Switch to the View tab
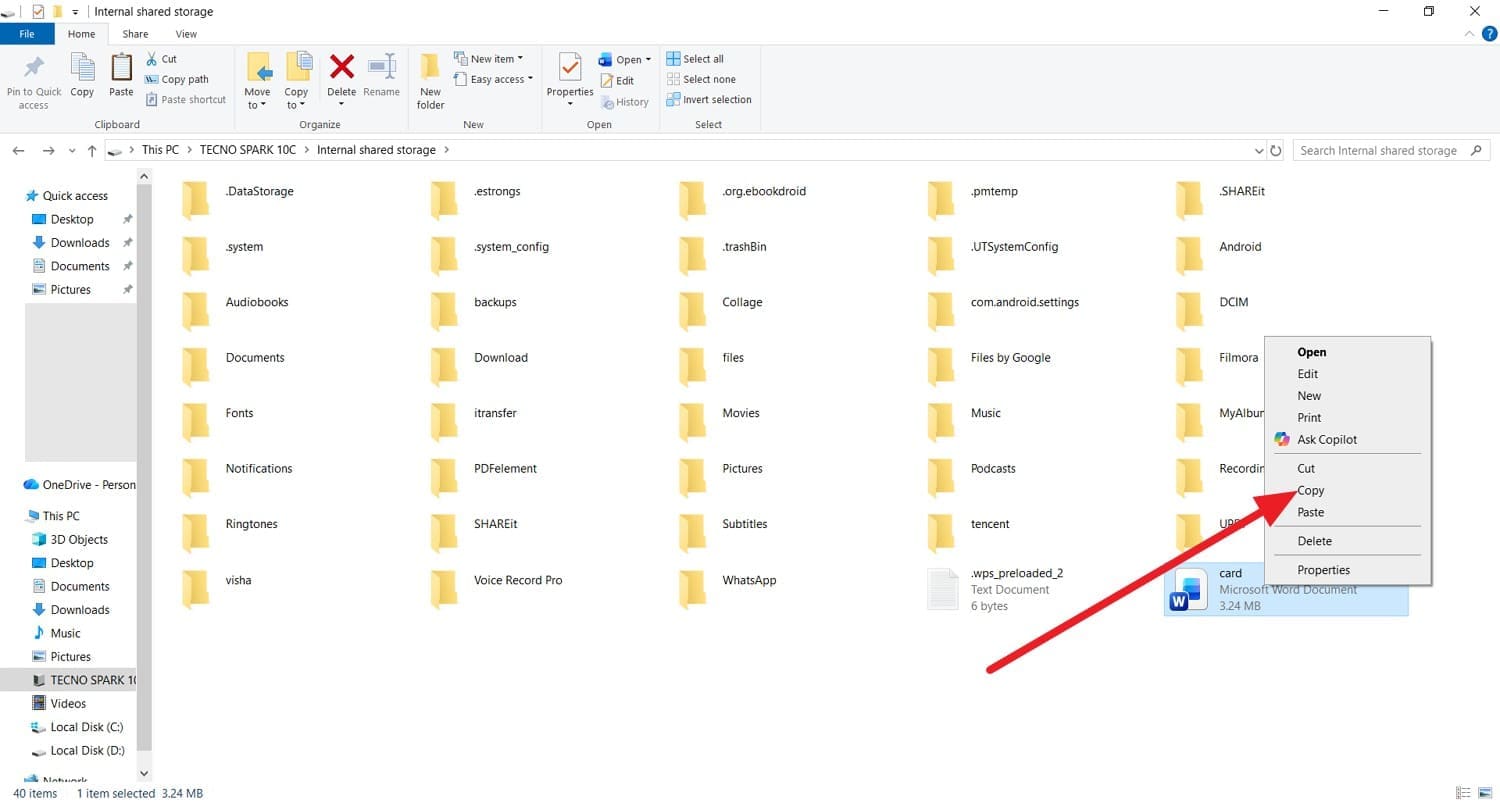Viewport: 1500px width, 803px height. point(186,34)
